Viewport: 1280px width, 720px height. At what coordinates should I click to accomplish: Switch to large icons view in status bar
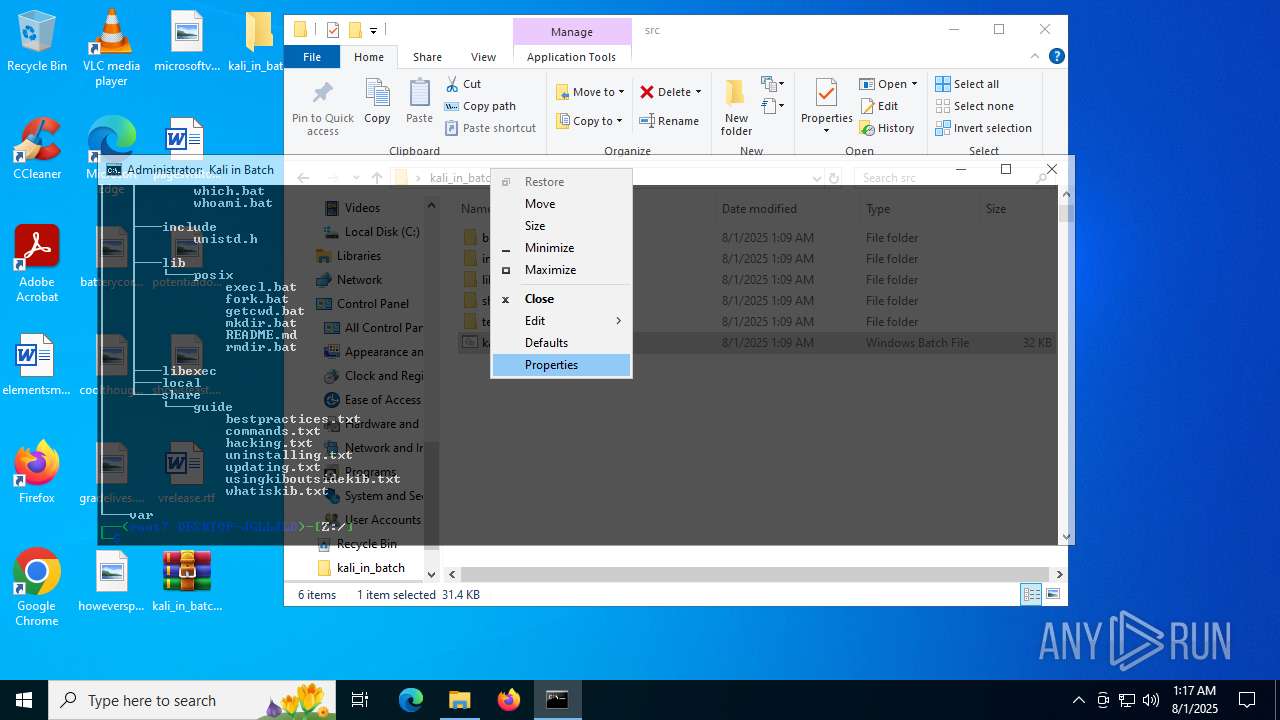tap(1052, 594)
